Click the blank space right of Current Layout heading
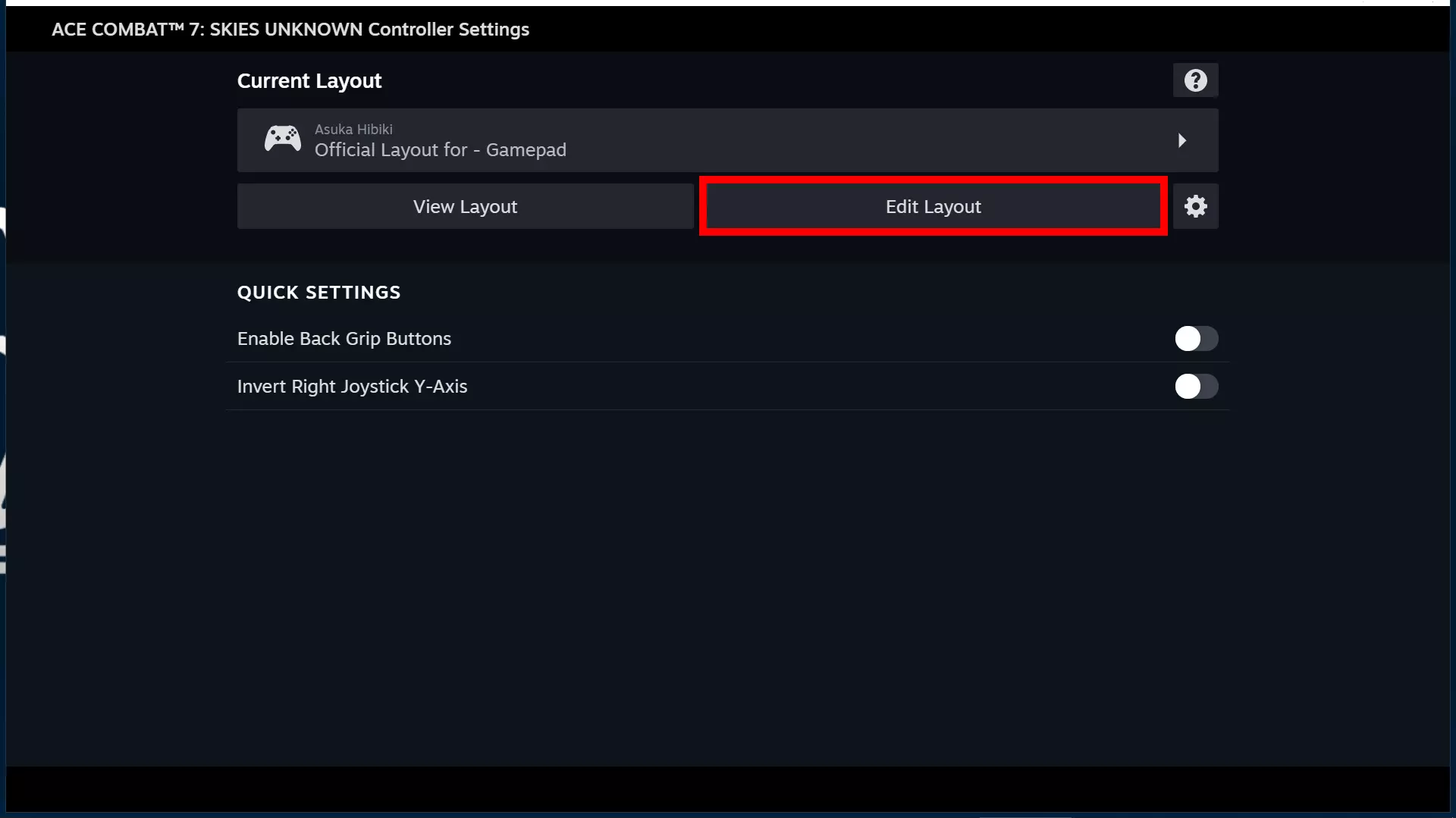Screen dimensions: 1456x818 point(758,81)
